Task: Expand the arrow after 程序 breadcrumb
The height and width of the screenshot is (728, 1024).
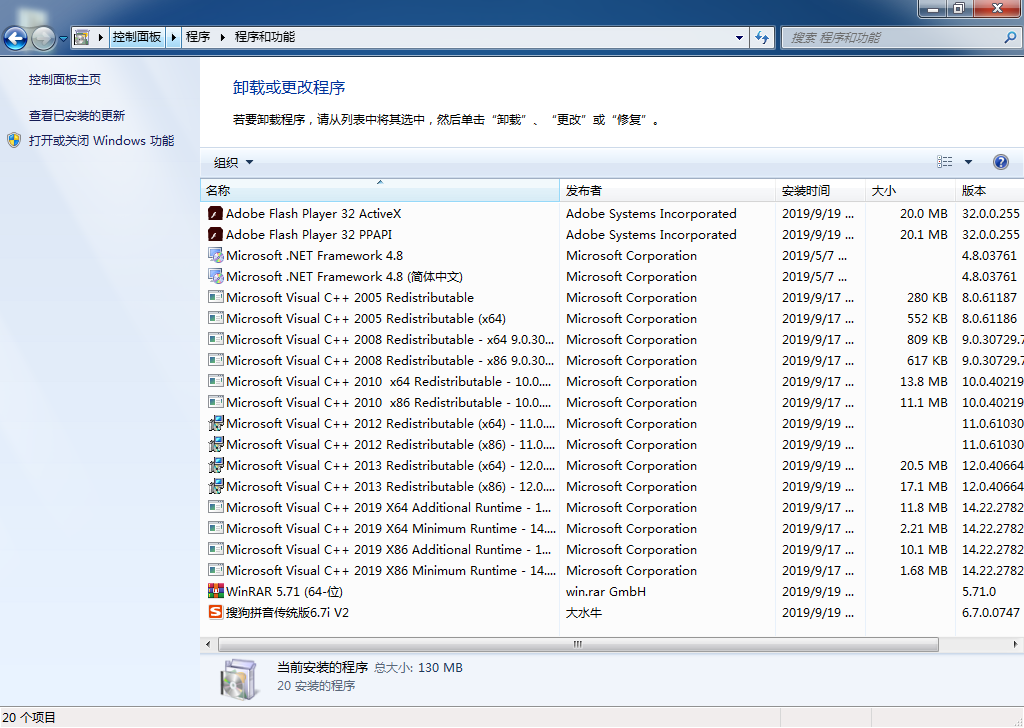Action: (222, 37)
